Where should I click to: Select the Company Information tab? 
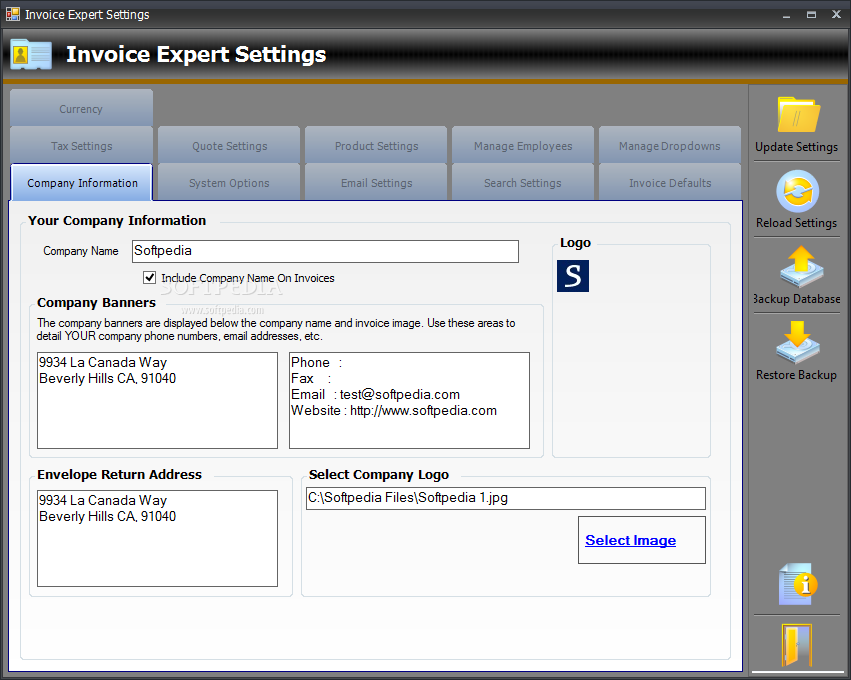tap(81, 182)
